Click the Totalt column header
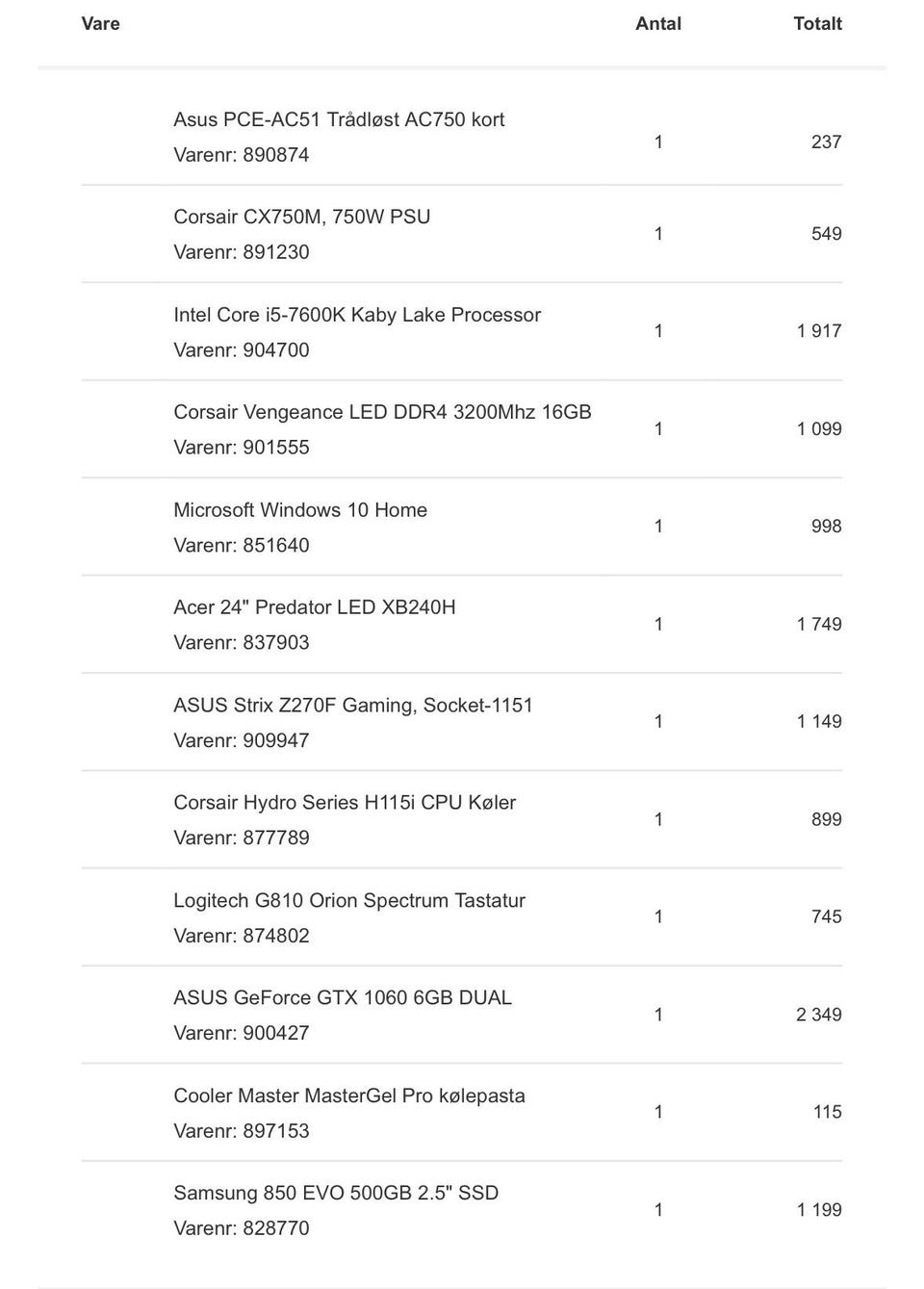The height and width of the screenshot is (1289, 924). (x=817, y=24)
